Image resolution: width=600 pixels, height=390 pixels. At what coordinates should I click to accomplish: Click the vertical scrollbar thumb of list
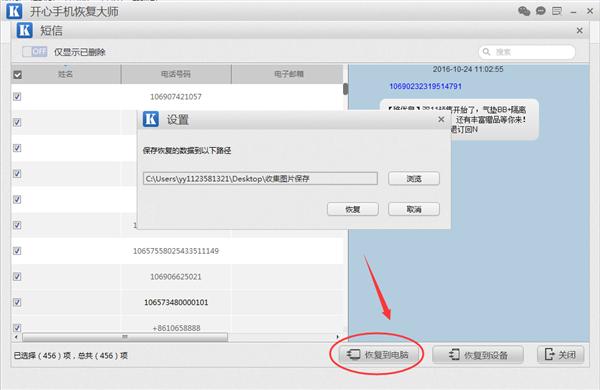pyautogui.click(x=346, y=89)
